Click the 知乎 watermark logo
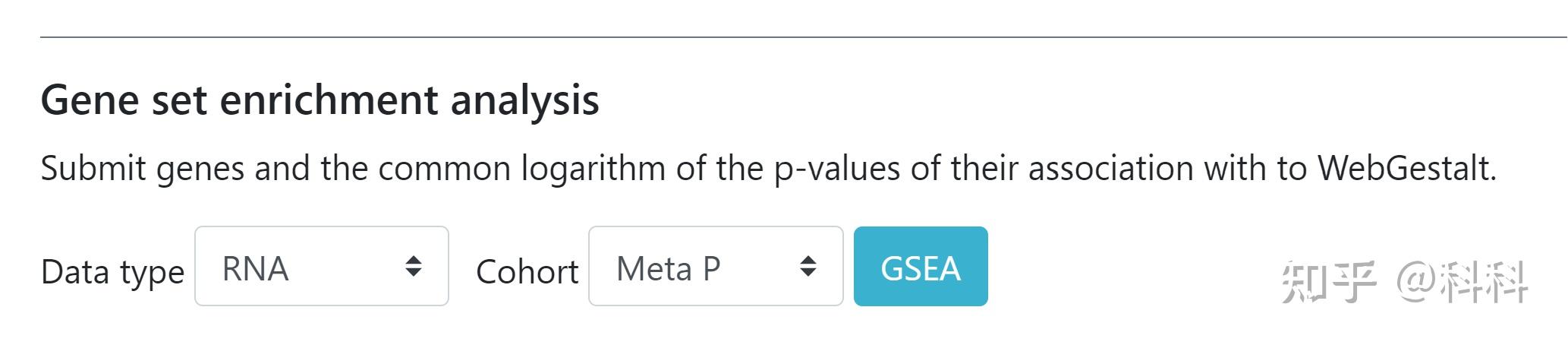Screen dimensions: 1568x345 pyautogui.click(x=1328, y=282)
